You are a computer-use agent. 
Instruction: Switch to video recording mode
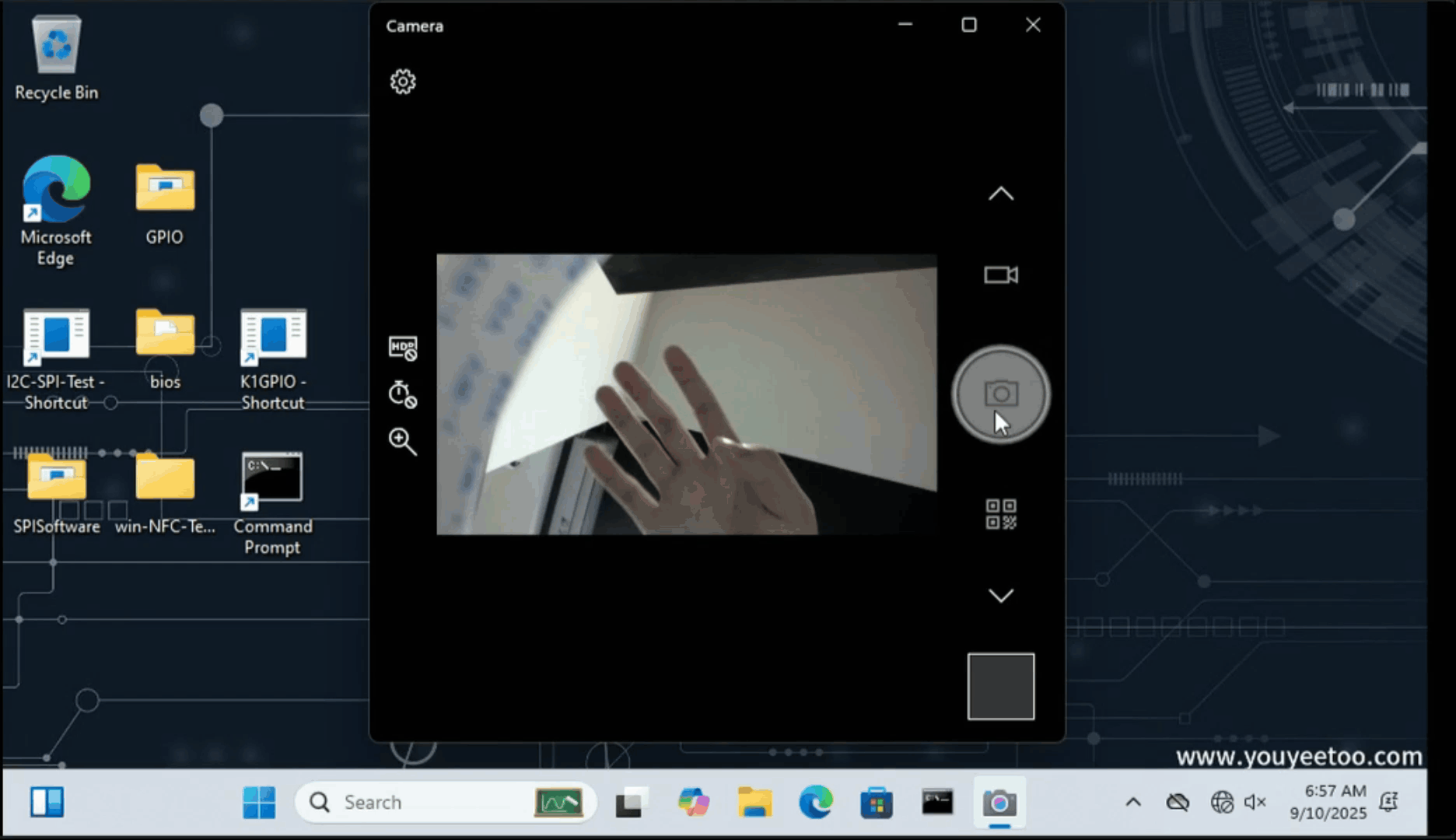(x=1000, y=275)
